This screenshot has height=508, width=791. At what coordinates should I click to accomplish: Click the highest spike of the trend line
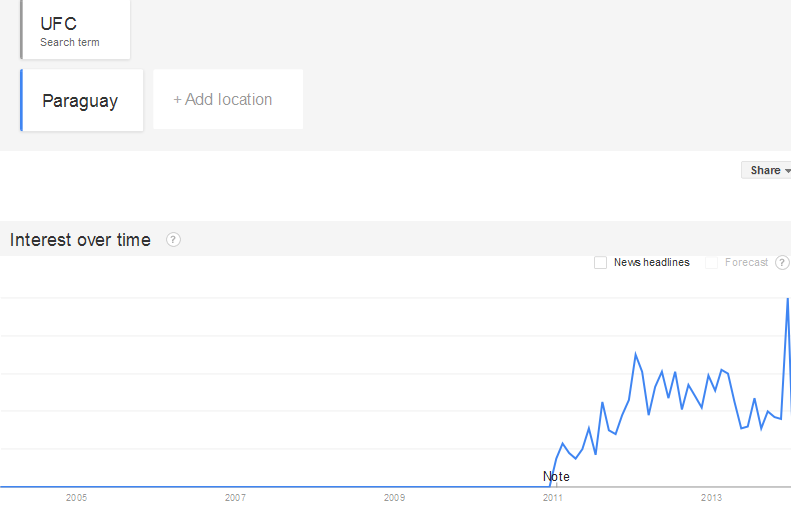(788, 299)
